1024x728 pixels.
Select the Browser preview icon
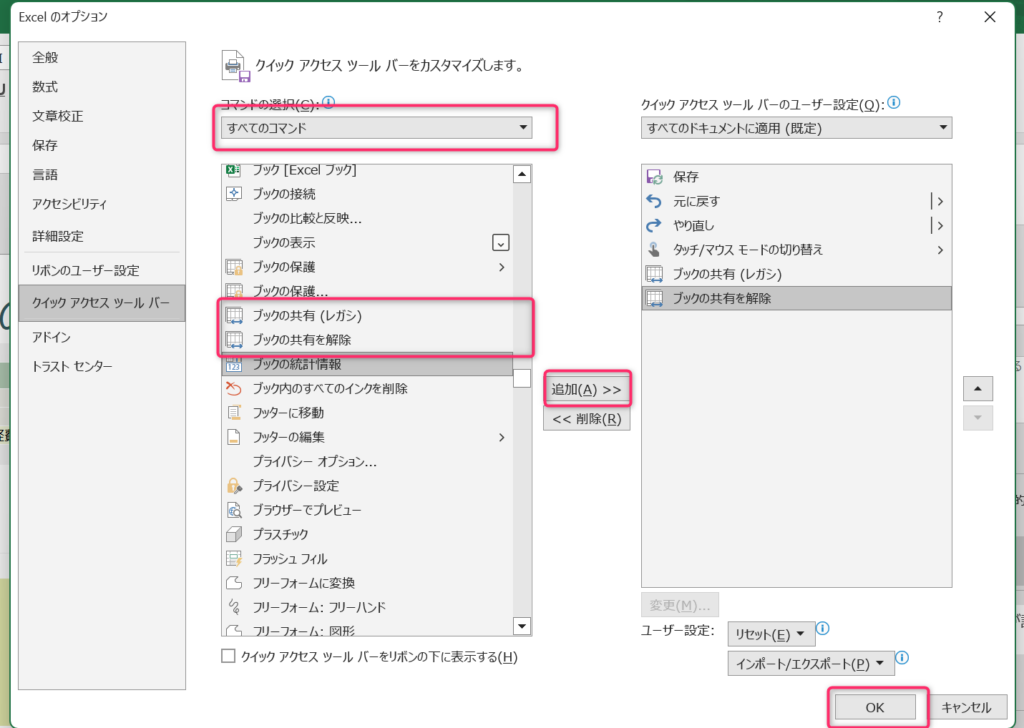point(235,510)
